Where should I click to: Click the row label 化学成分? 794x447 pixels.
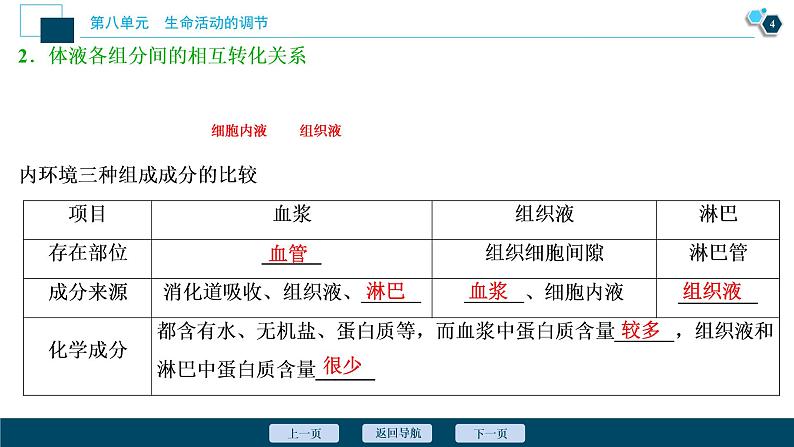click(88, 350)
